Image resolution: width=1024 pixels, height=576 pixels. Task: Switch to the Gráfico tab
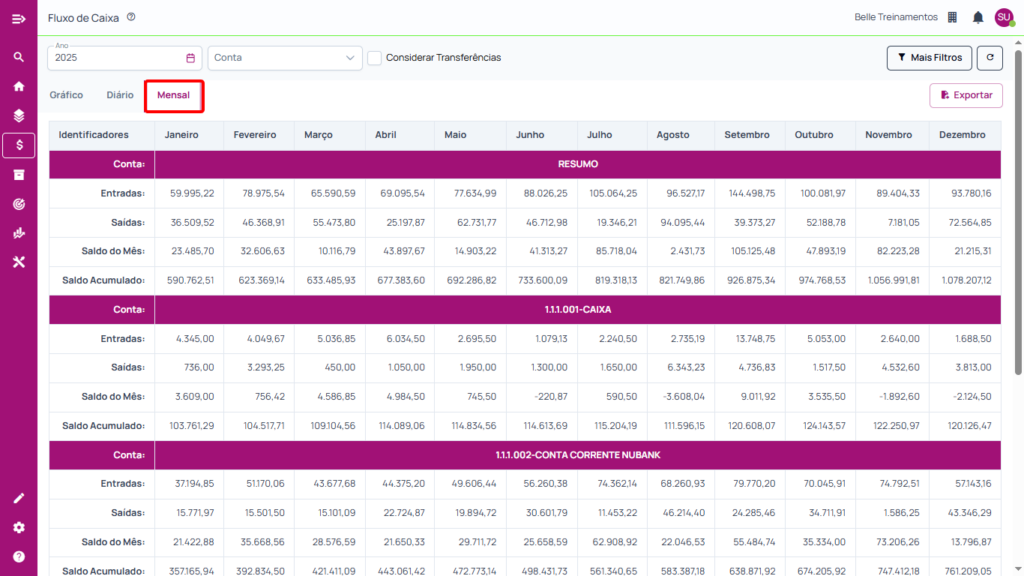click(x=66, y=95)
